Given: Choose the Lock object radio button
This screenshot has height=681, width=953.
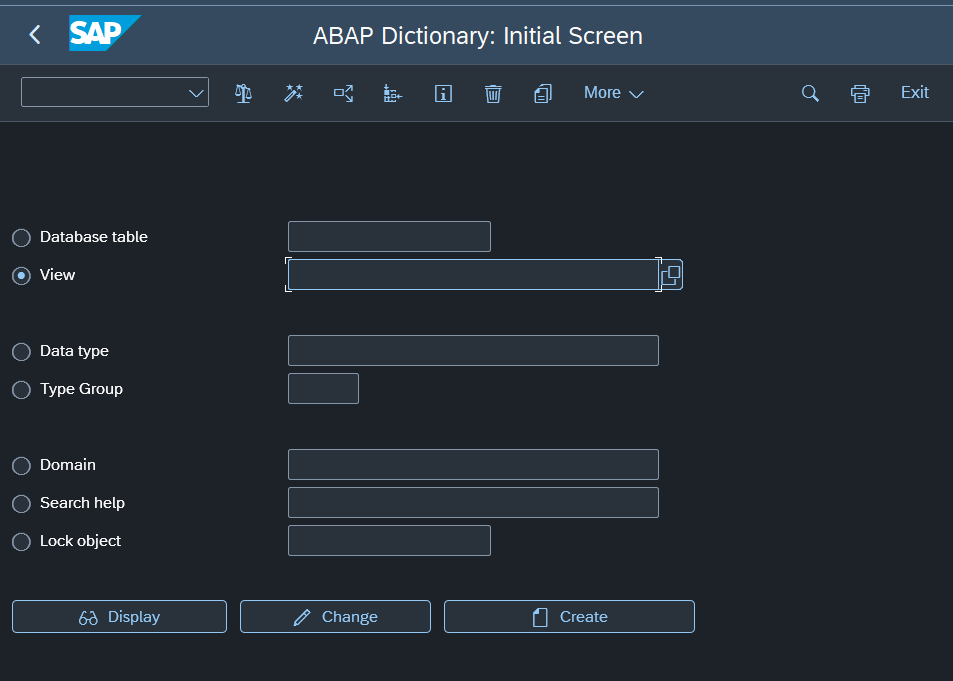Looking at the screenshot, I should tap(21, 541).
